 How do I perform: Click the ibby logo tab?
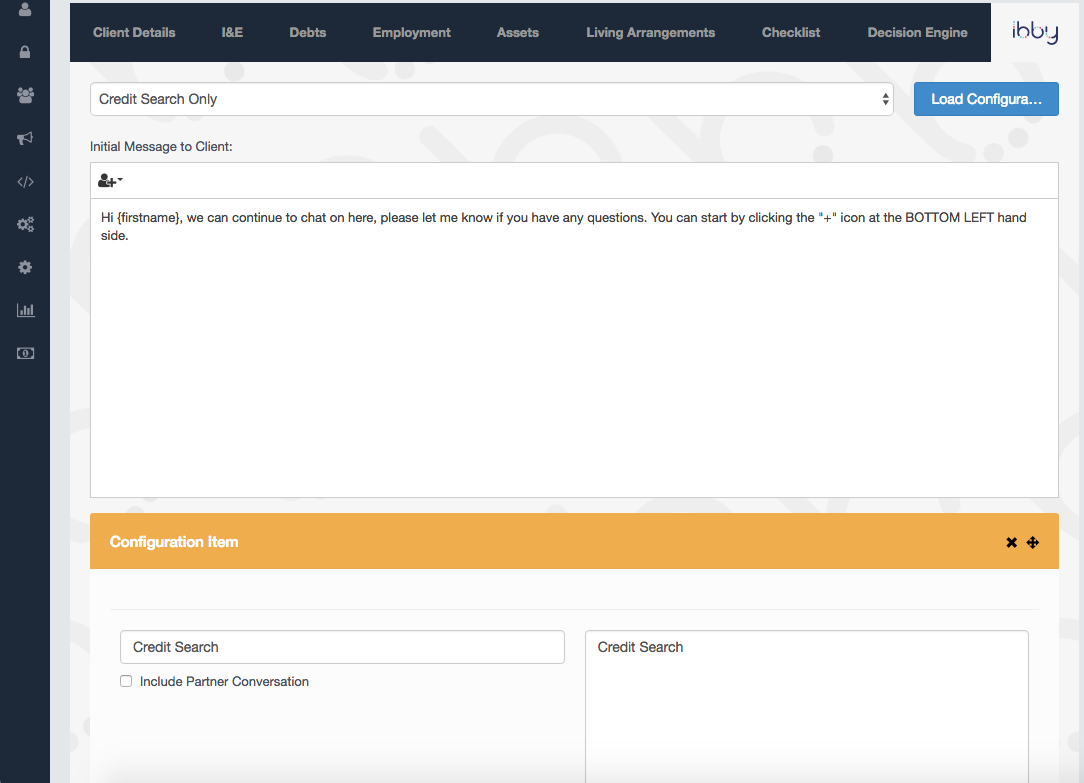pyautogui.click(x=1034, y=32)
